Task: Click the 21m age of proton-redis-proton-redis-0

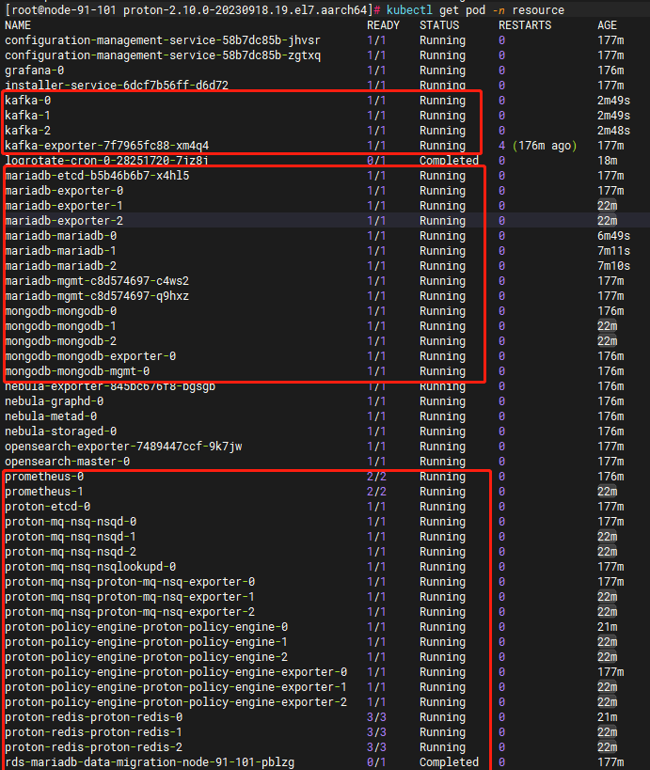Action: 607,717
